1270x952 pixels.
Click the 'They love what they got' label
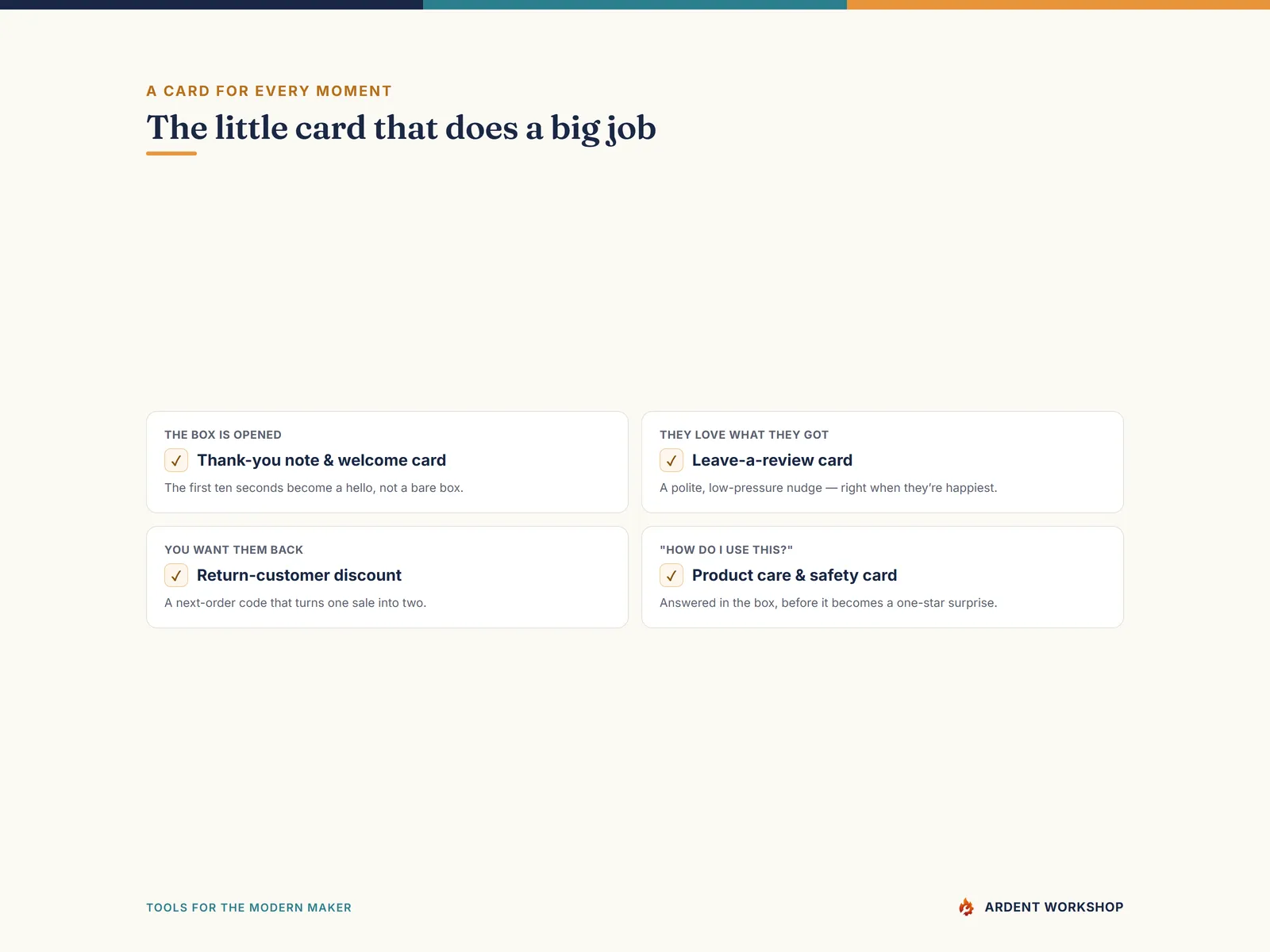(x=744, y=435)
